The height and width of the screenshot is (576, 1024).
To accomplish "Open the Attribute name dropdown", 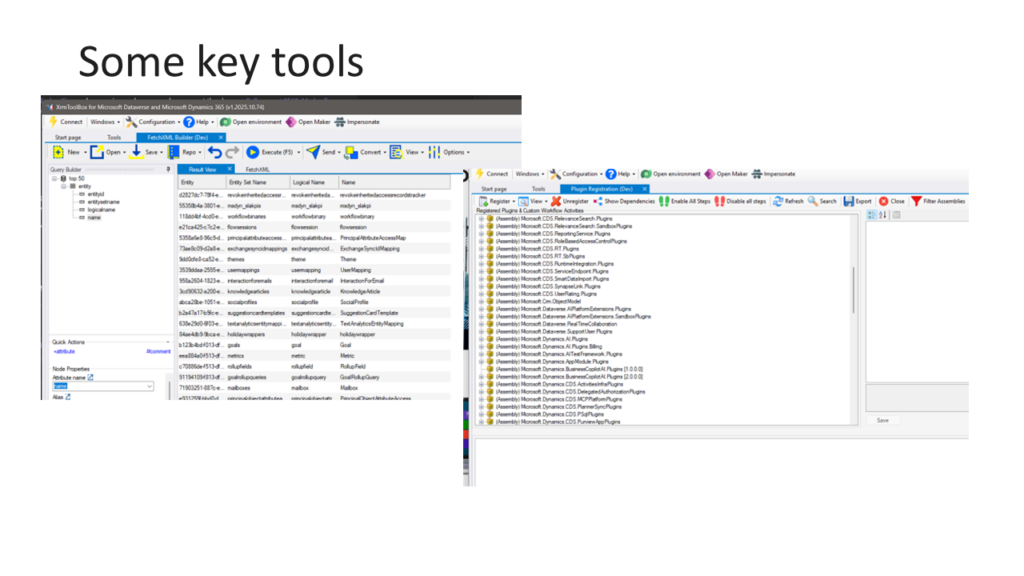I will [x=150, y=386].
